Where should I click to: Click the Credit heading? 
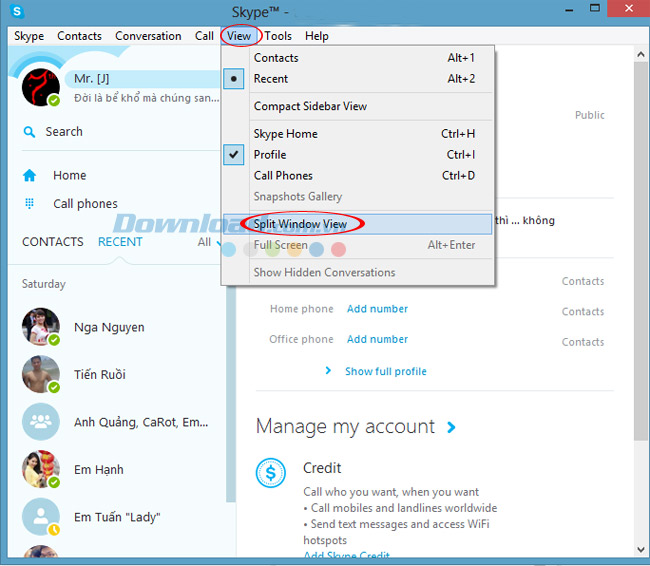coord(322,468)
